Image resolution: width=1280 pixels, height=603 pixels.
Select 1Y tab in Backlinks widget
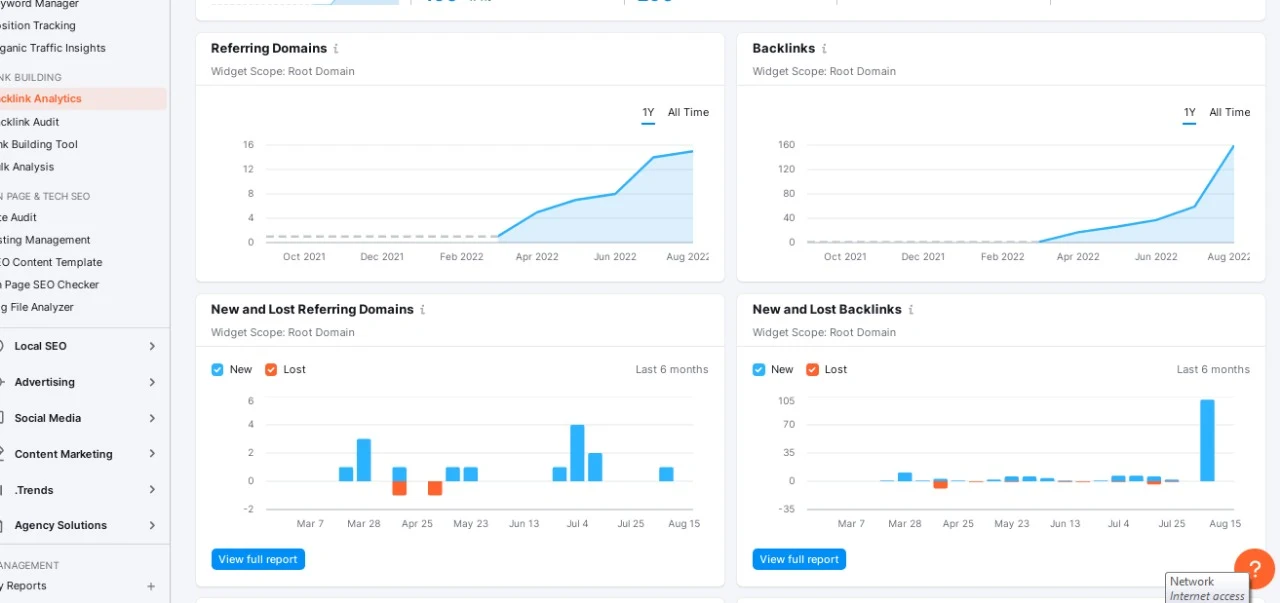[x=1189, y=112]
